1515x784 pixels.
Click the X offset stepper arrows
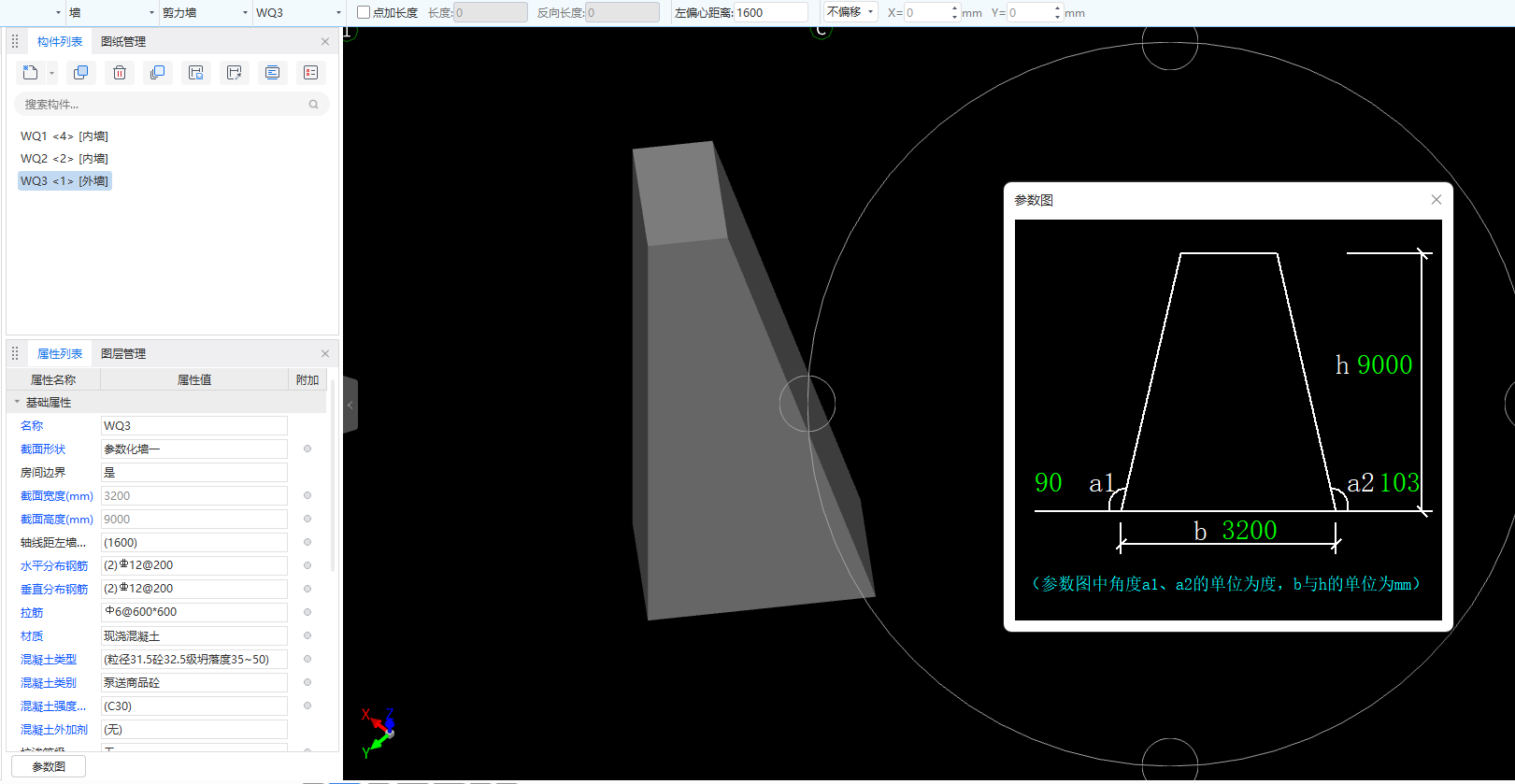(954, 12)
